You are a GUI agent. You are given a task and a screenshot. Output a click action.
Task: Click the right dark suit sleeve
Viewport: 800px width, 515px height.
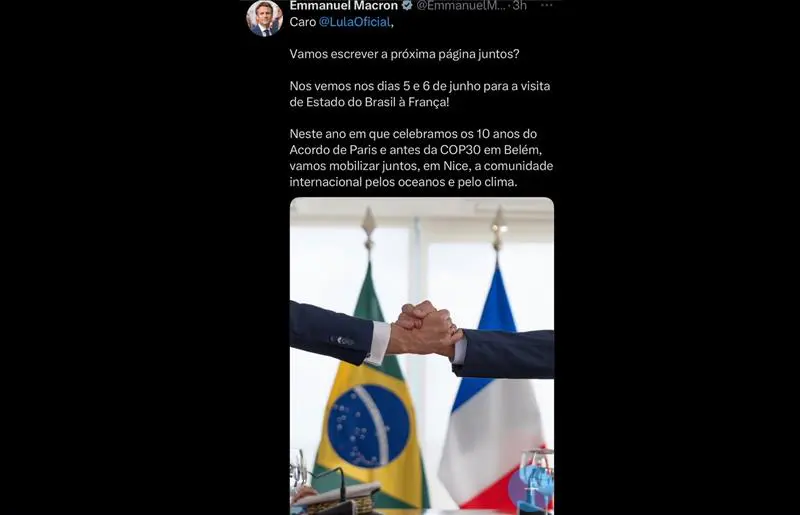pos(504,353)
